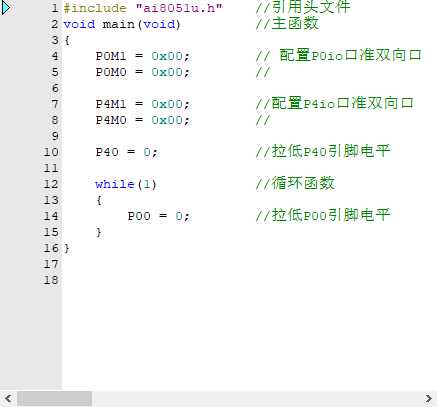Click the horizontal scrollbar left arrow

click(x=8, y=399)
